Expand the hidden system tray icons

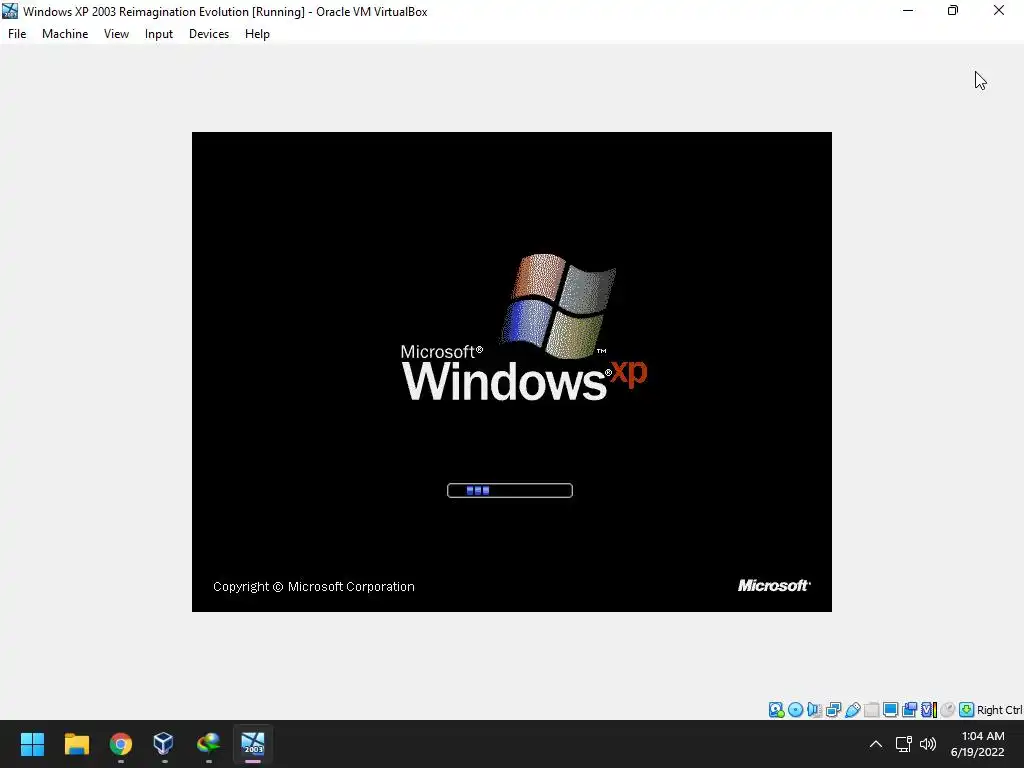pos(876,744)
